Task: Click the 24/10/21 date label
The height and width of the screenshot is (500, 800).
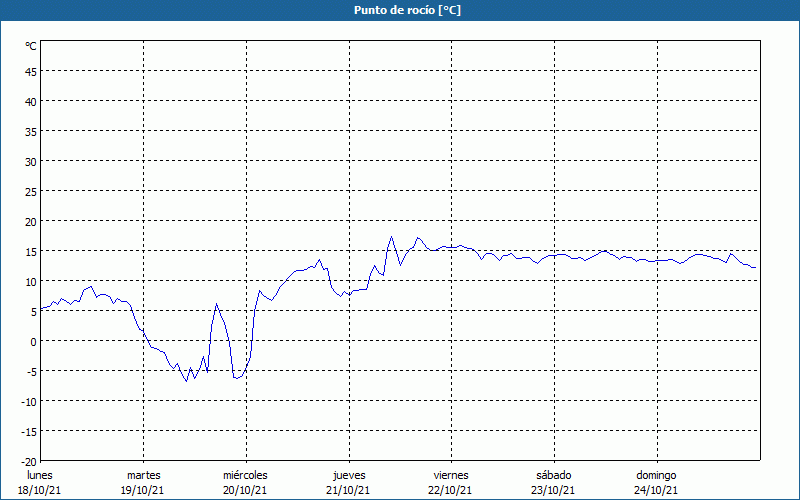Action: [656, 490]
